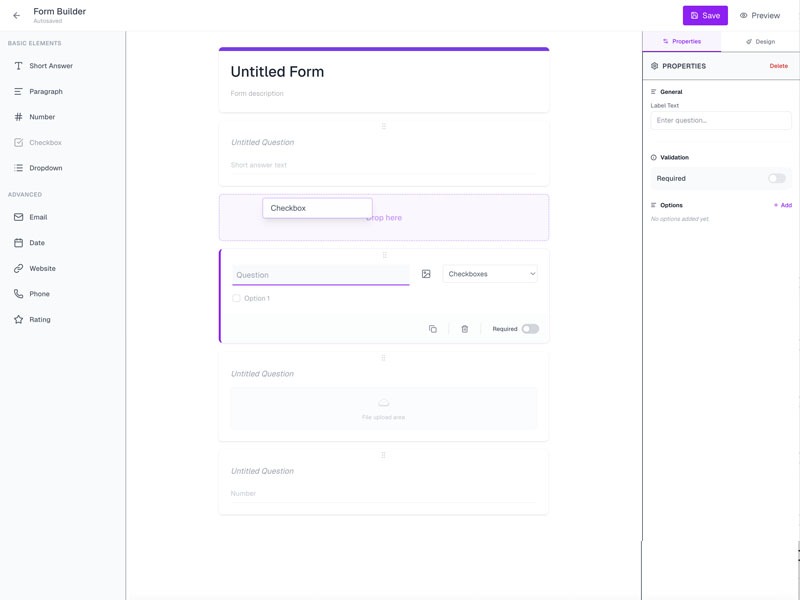800x600 pixels.
Task: Click the Form description field
Action: coord(257,93)
